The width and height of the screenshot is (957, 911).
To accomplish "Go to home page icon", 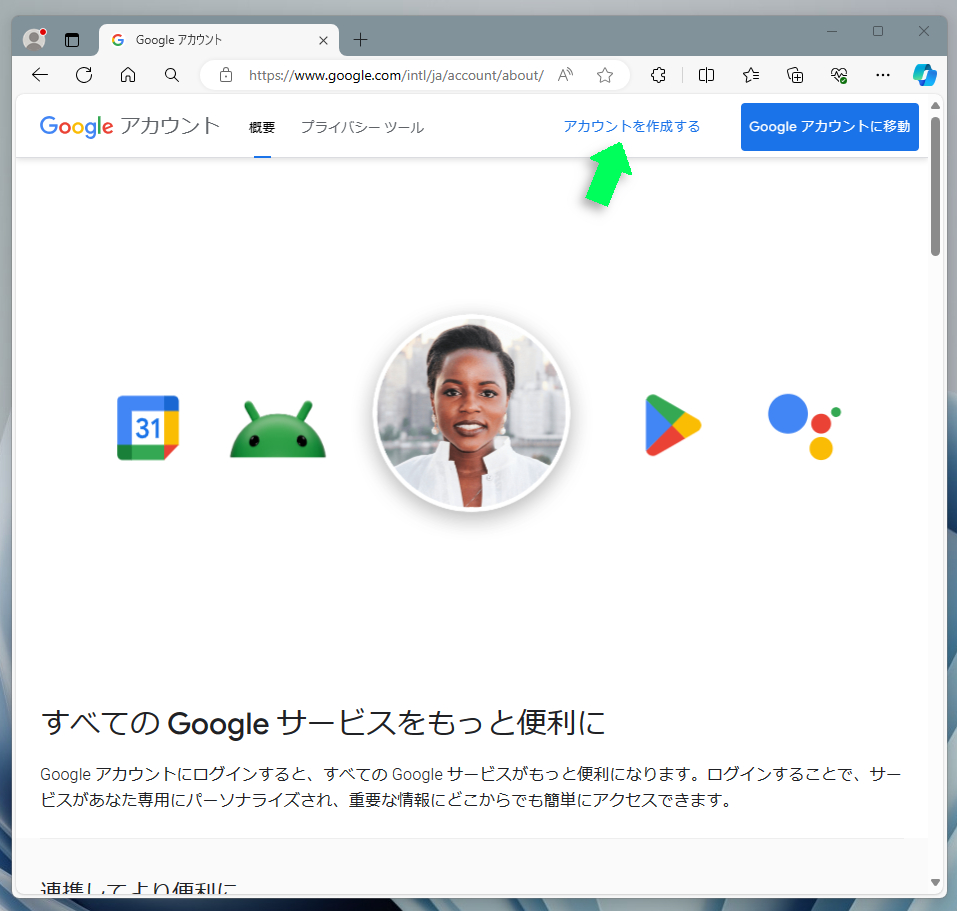I will tap(128, 75).
